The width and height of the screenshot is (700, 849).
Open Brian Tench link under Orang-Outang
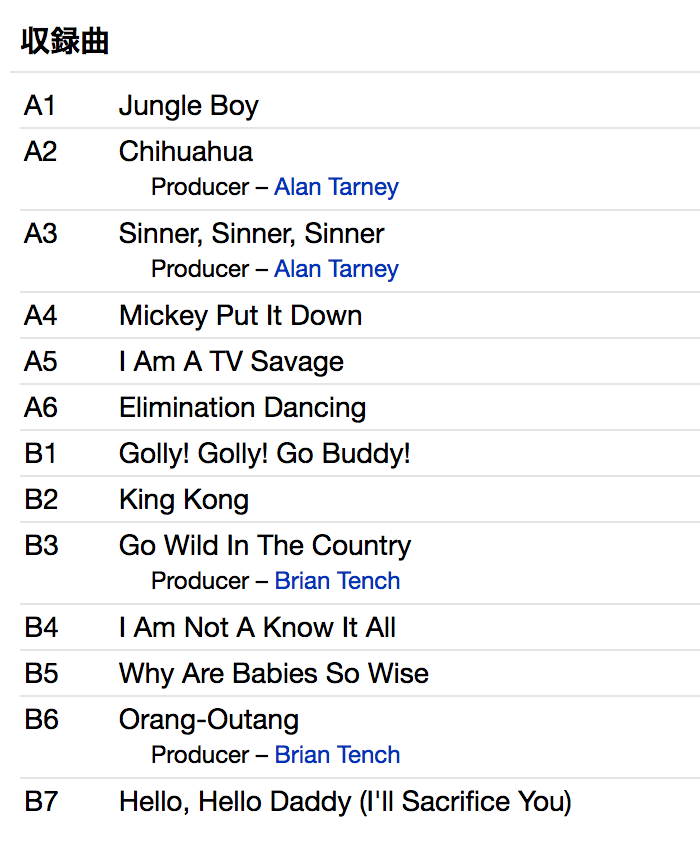(x=337, y=755)
